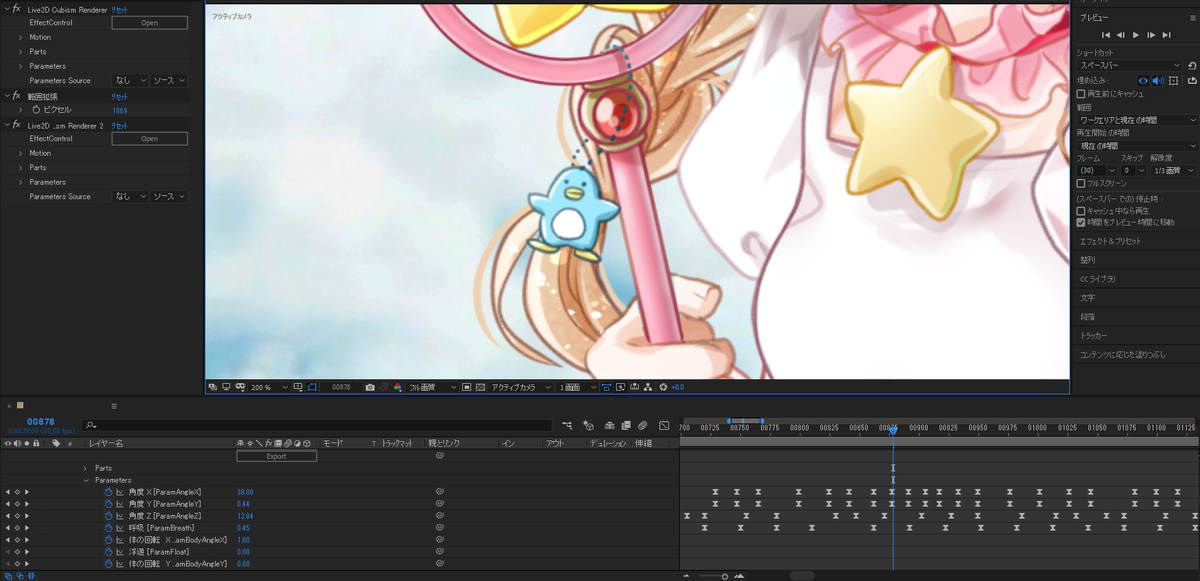Toggle audio inclusion in preview
The image size is (1200, 581).
pos(1158,80)
